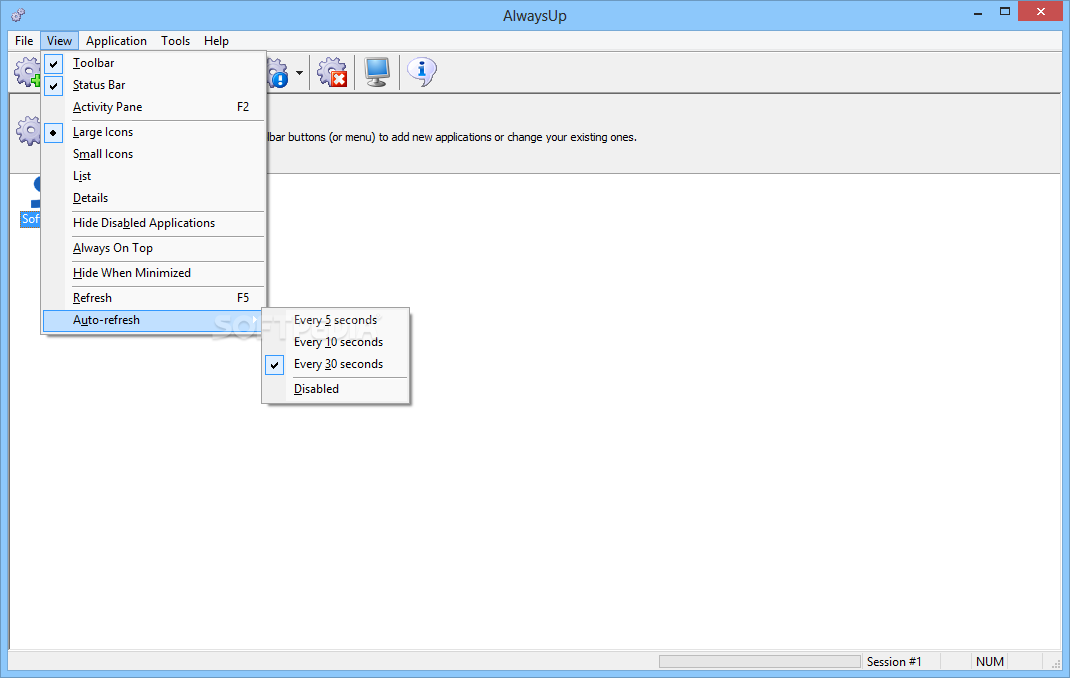1070x678 pixels.
Task: Choose Disabled in auto-refresh submenu
Action: coord(336,389)
